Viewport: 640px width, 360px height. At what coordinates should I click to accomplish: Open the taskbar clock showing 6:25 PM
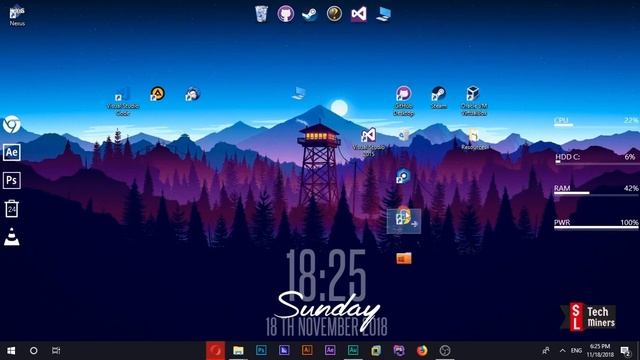600,351
